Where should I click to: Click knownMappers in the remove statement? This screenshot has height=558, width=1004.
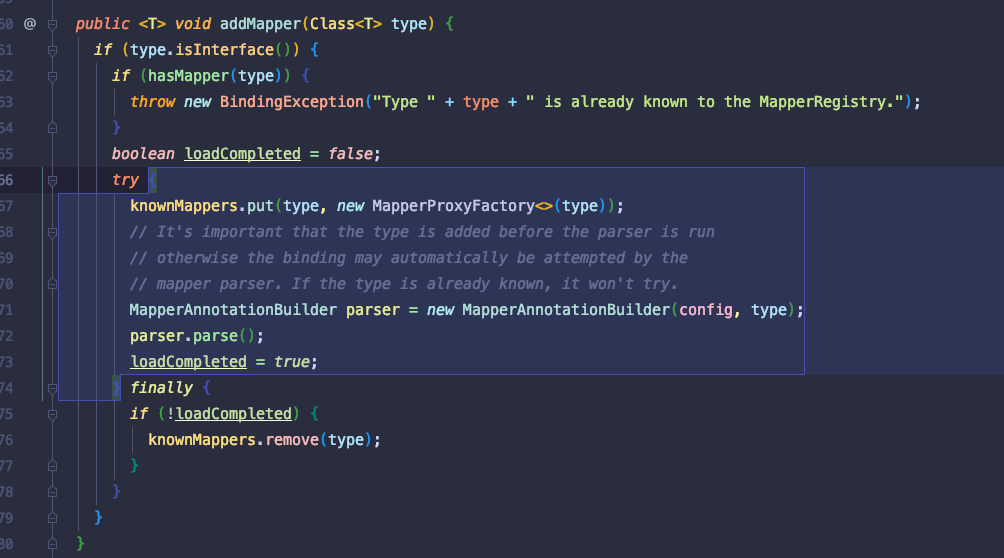click(x=202, y=439)
